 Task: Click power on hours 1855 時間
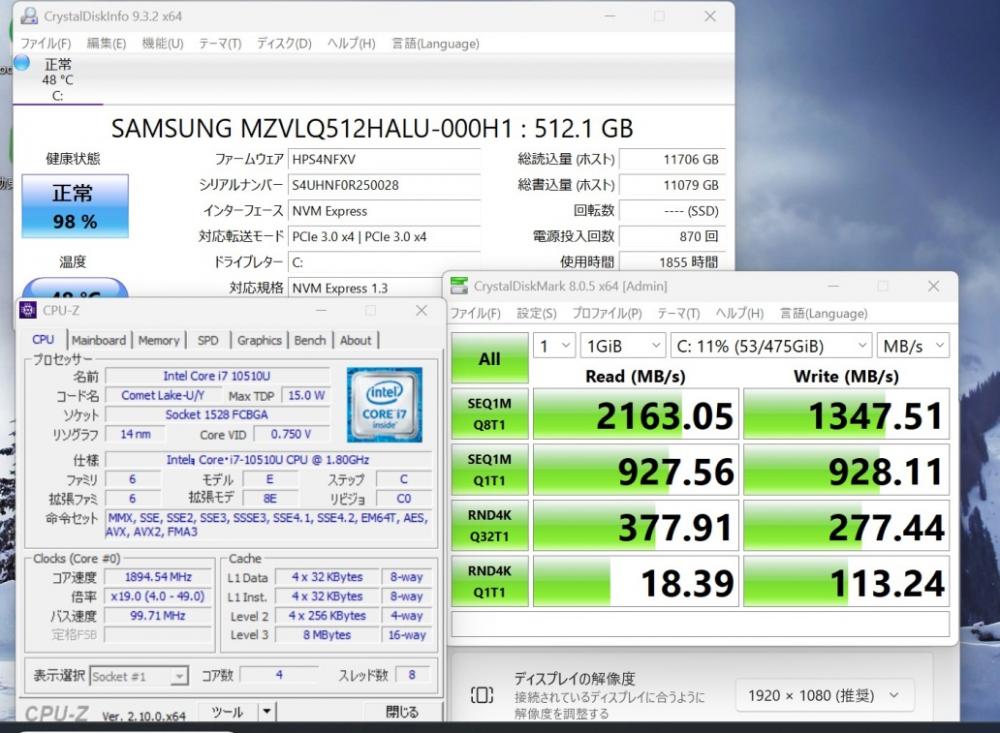[x=672, y=262]
